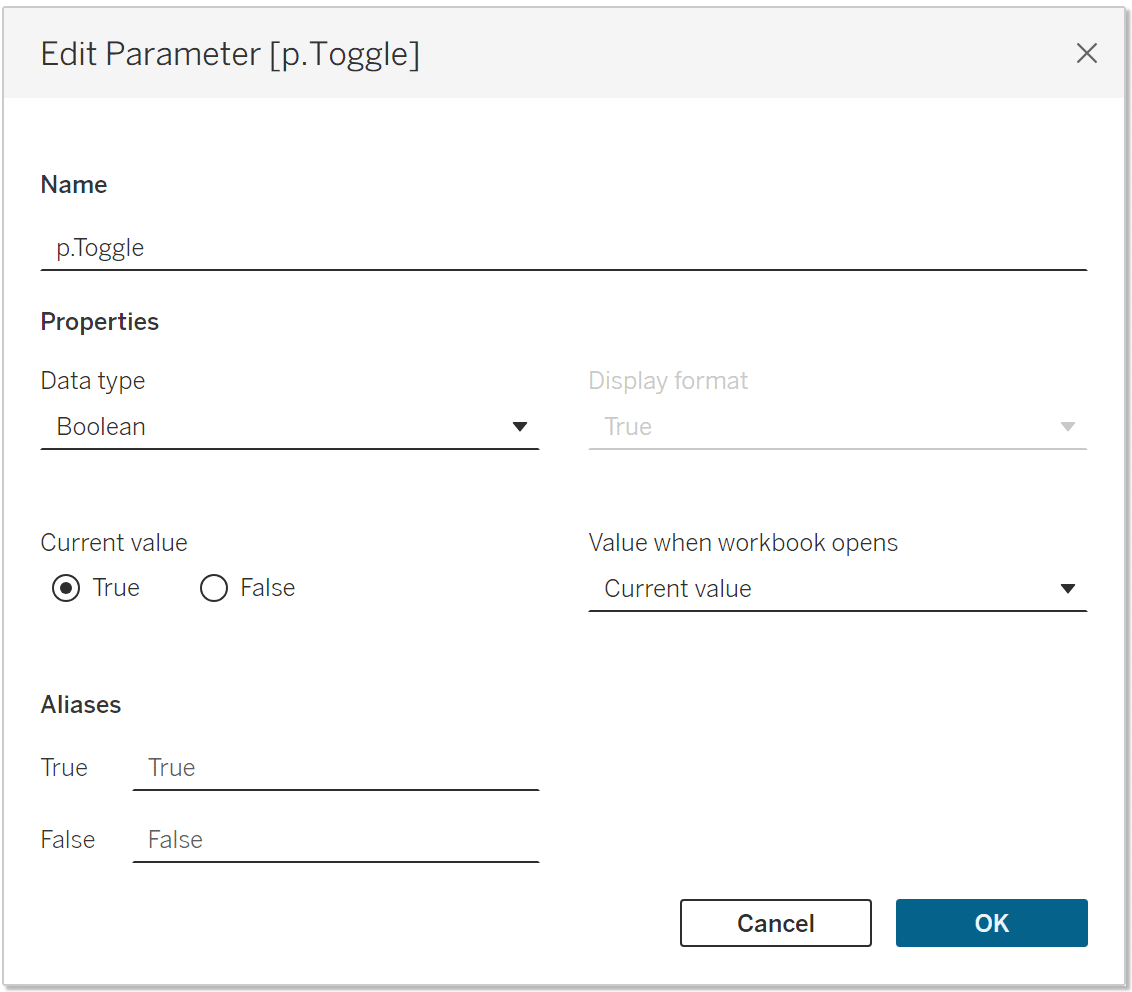
Task: Click the False alias input field
Action: [x=336, y=840]
